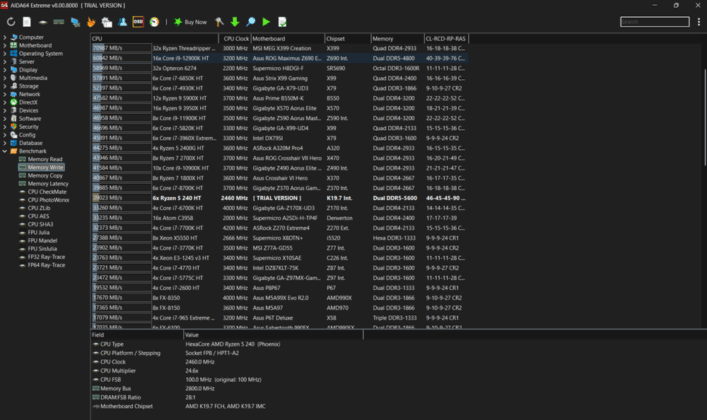Open the FPU Julia benchmark
This screenshot has width=707, height=420.
click(x=38, y=232)
